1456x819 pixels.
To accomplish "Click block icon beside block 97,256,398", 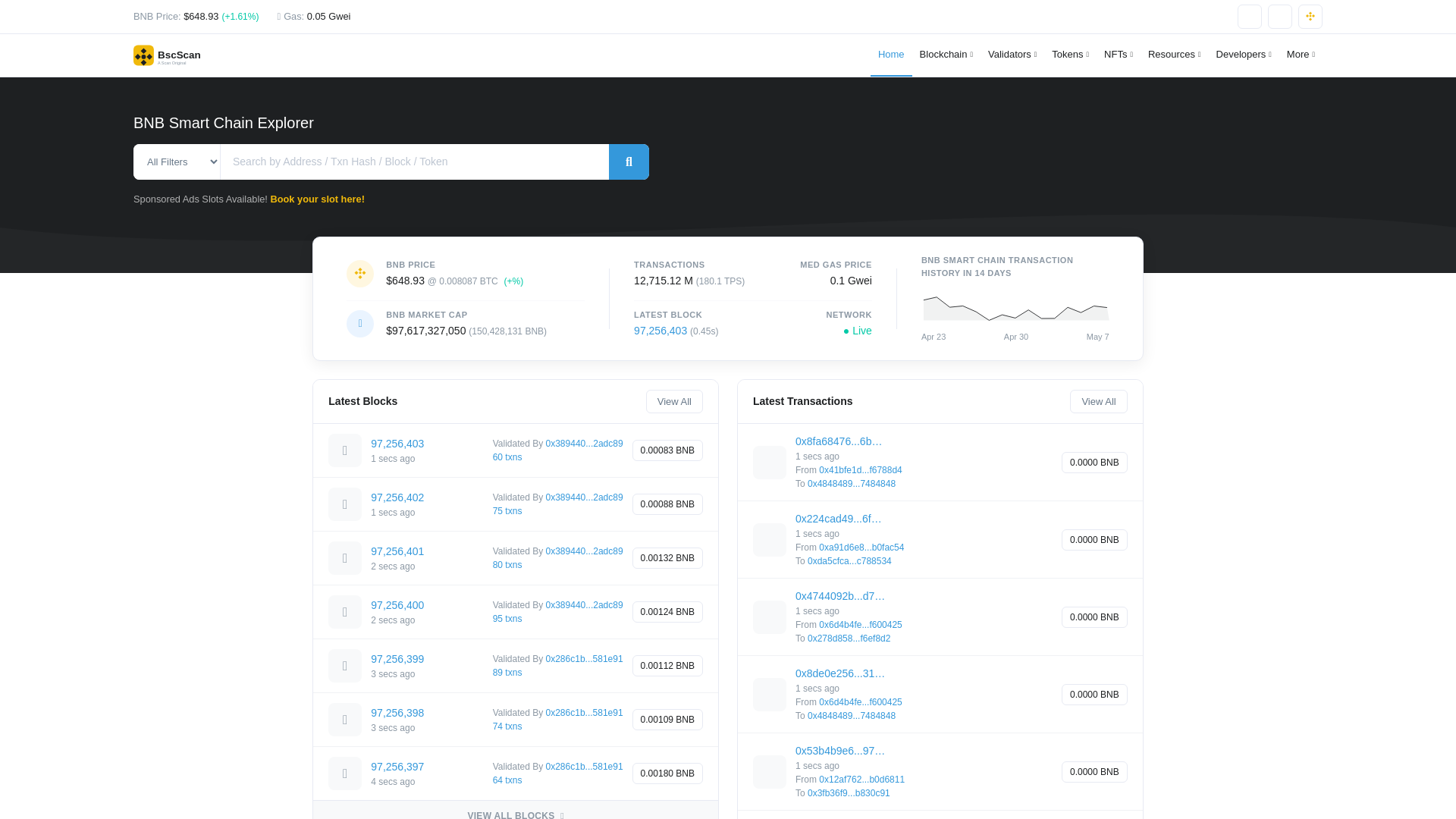I will (x=345, y=720).
